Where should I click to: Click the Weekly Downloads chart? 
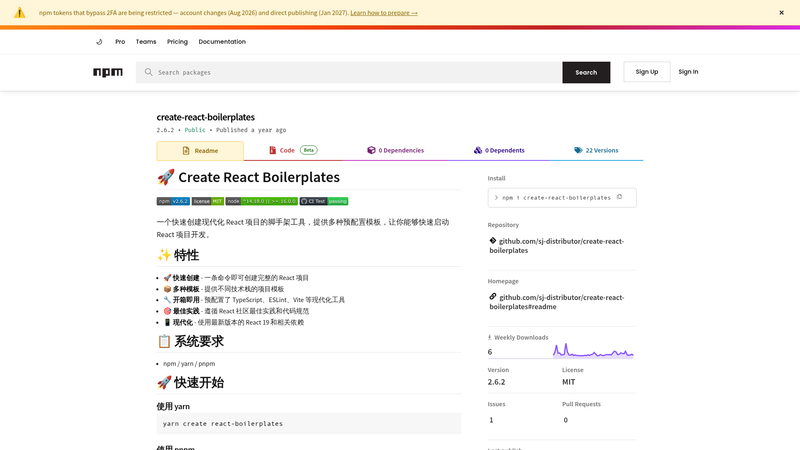(x=593, y=351)
